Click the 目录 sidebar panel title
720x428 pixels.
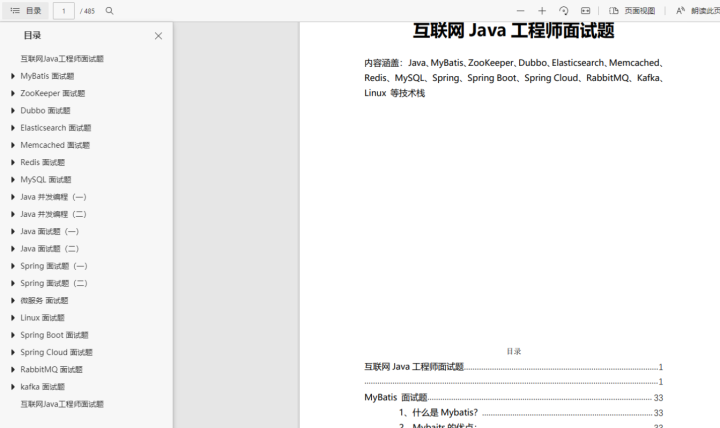pyautogui.click(x=33, y=35)
